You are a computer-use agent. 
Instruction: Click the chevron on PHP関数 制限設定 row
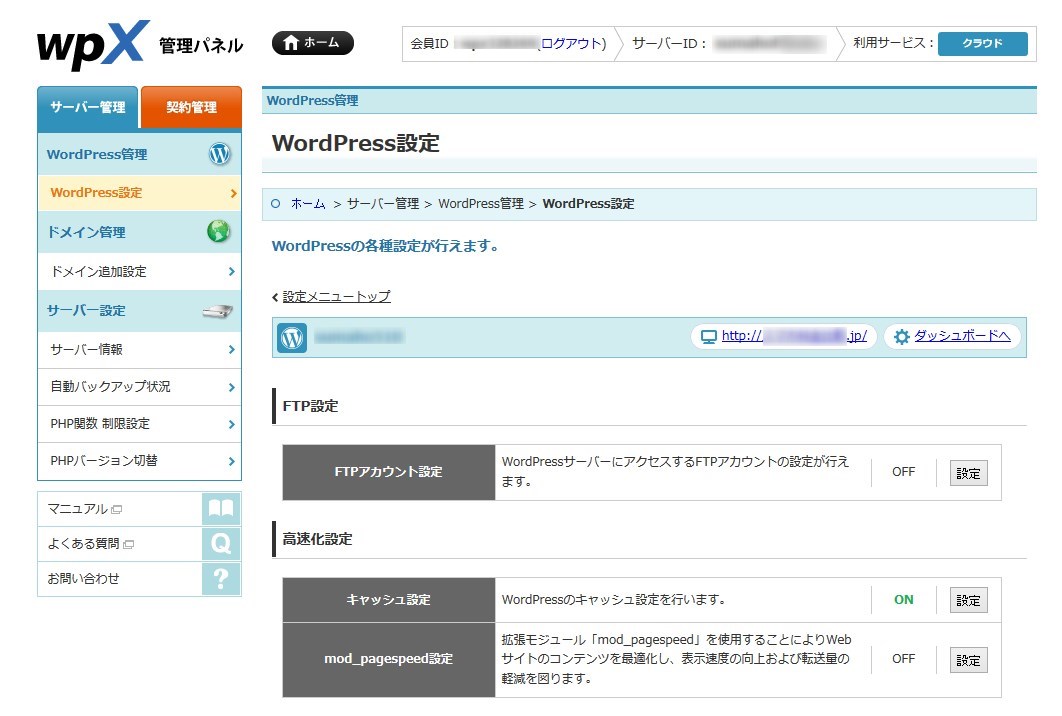[x=232, y=424]
